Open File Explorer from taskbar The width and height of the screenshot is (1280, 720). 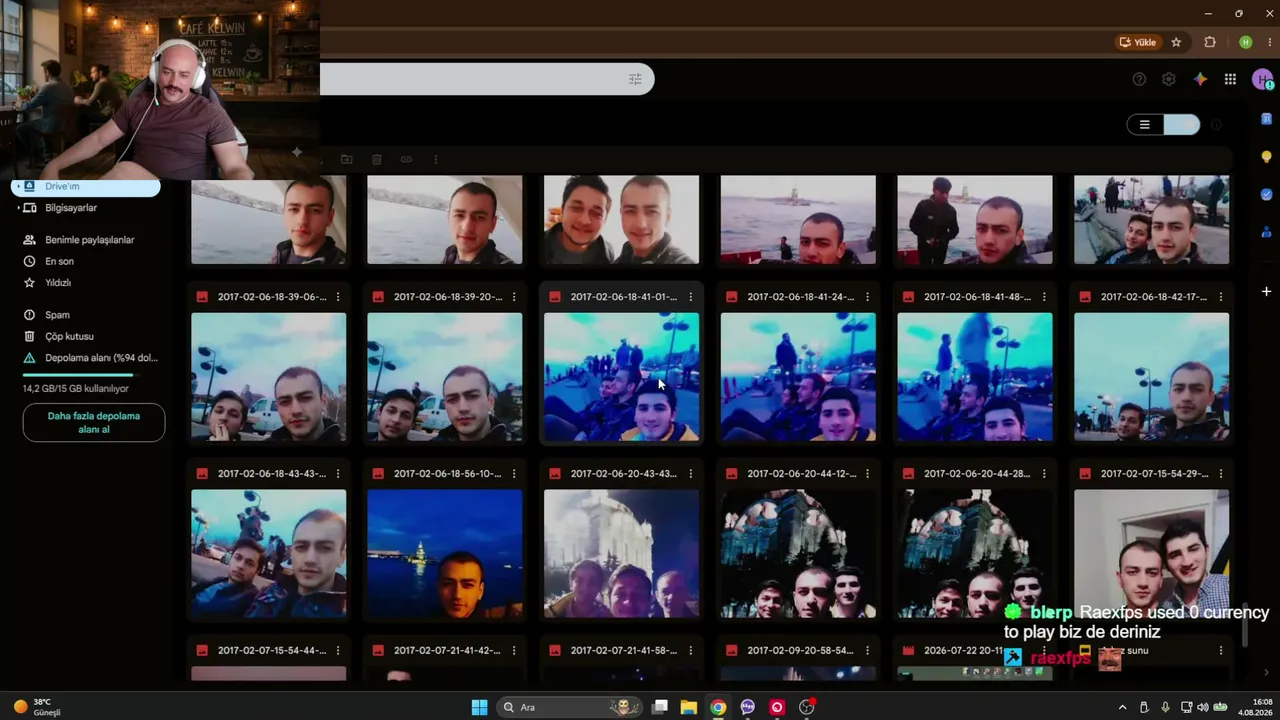[x=689, y=707]
